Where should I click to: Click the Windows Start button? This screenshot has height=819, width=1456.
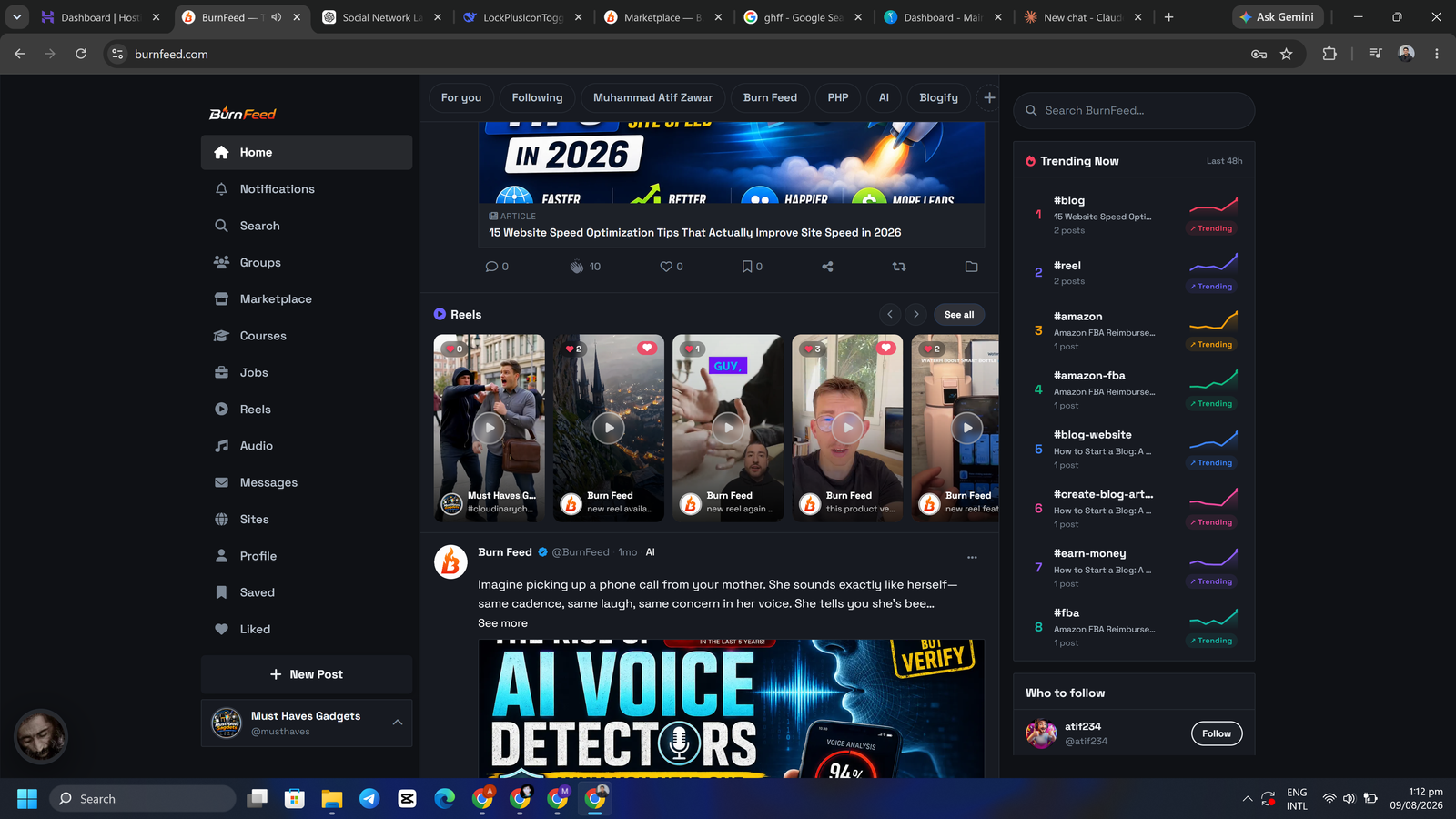[27, 799]
